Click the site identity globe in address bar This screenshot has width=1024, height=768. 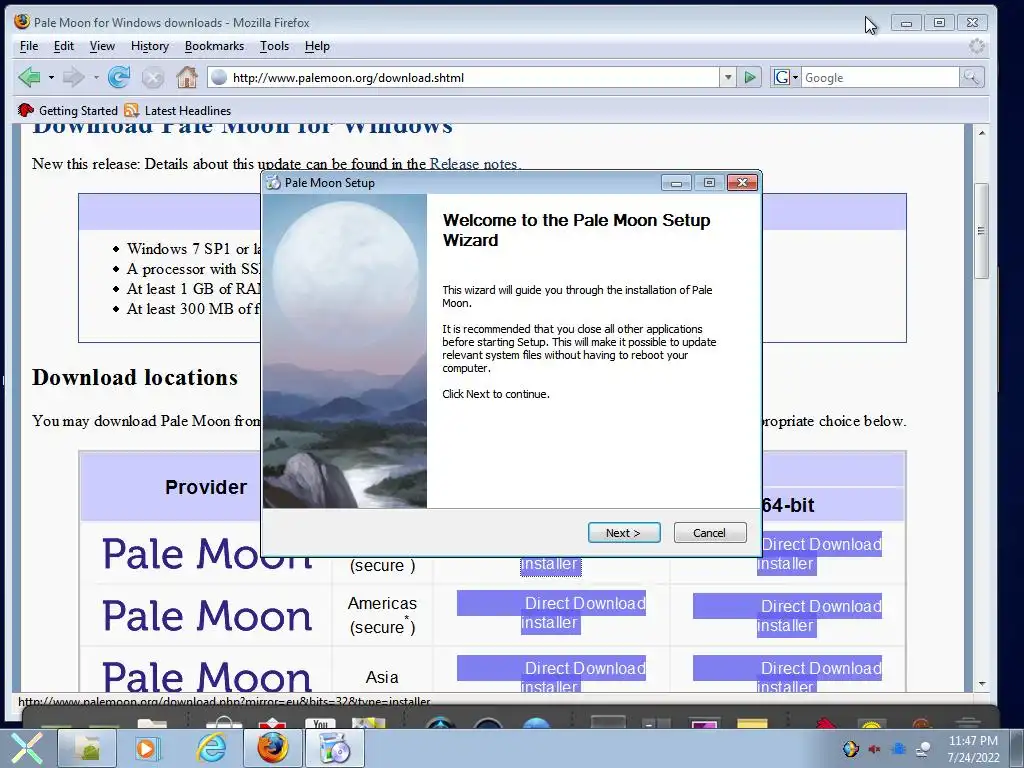click(219, 77)
